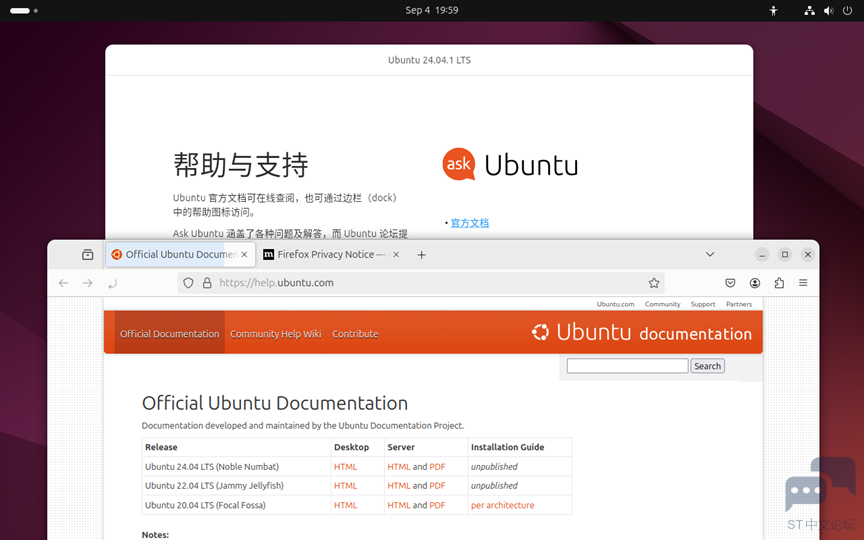Open Desktop HTML for Ubuntu 22.04 LTS
The height and width of the screenshot is (540, 864).
pos(345,486)
